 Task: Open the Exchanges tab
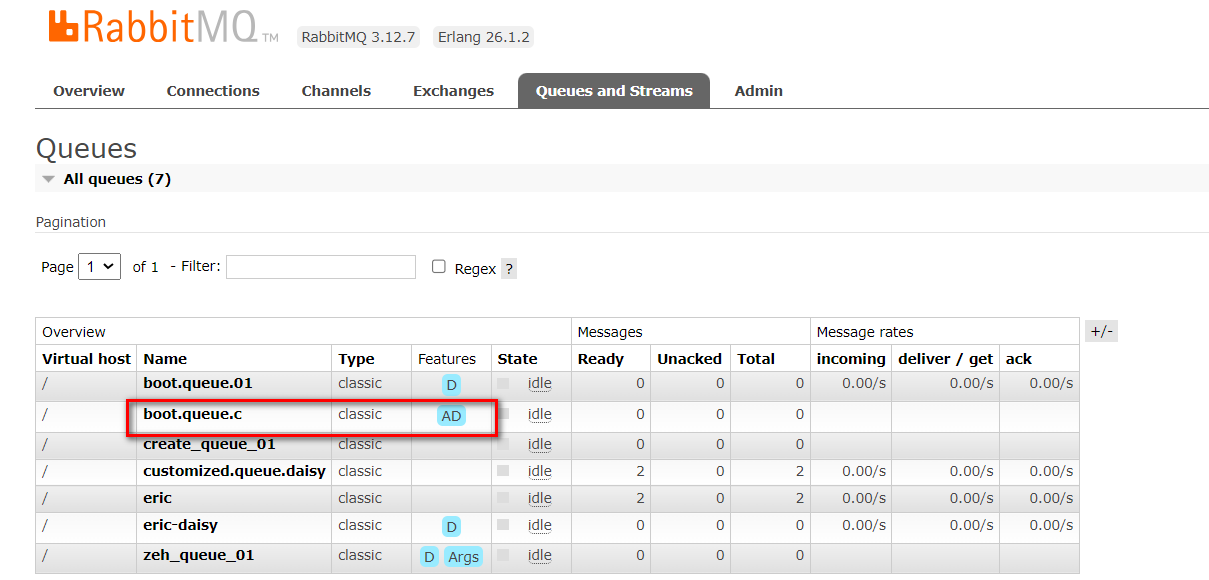point(453,91)
